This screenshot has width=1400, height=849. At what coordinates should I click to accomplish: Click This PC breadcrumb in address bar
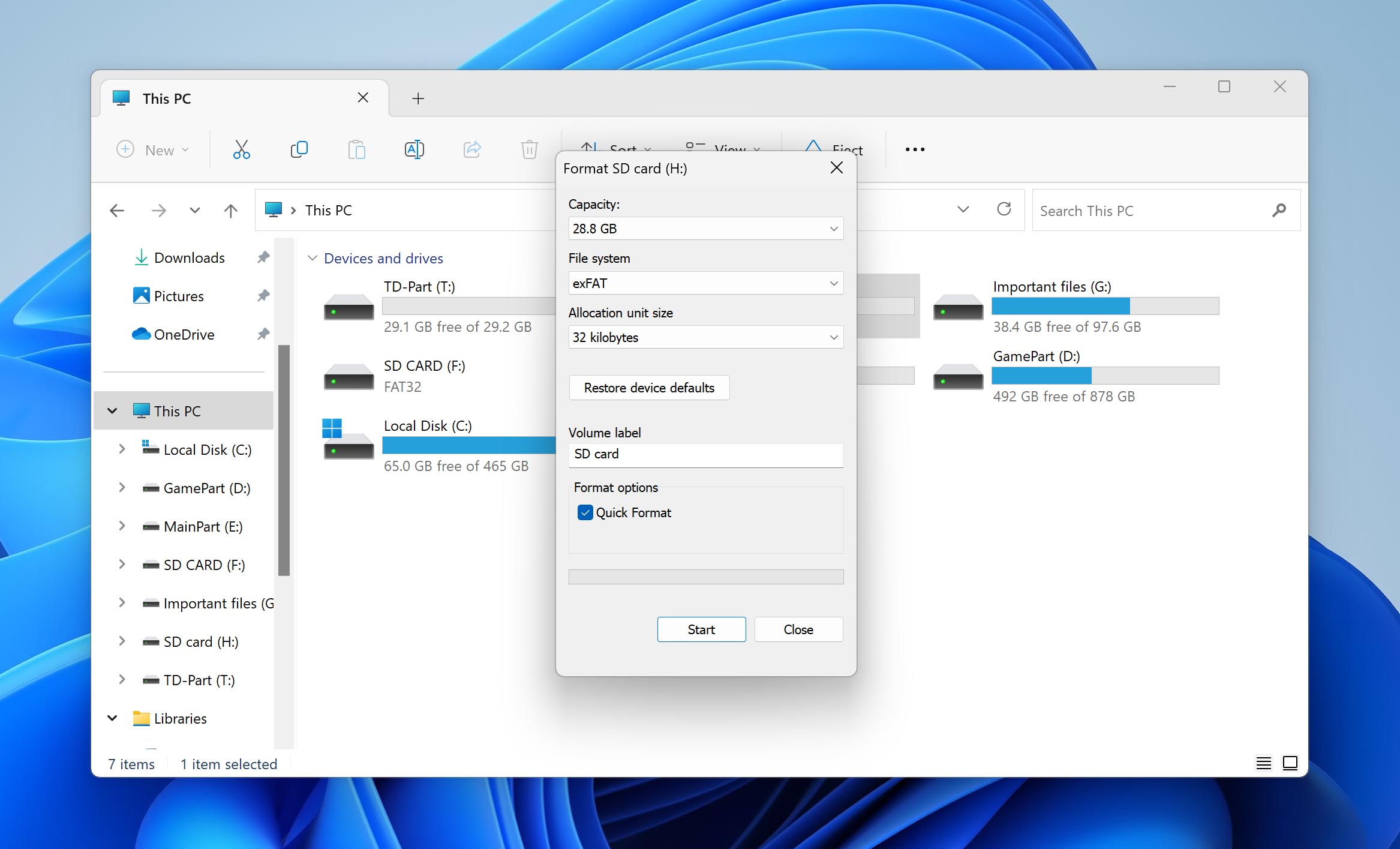(328, 211)
